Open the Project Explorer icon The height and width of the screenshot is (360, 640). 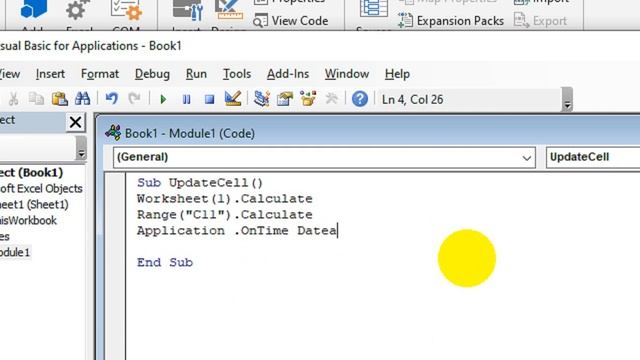click(262, 99)
